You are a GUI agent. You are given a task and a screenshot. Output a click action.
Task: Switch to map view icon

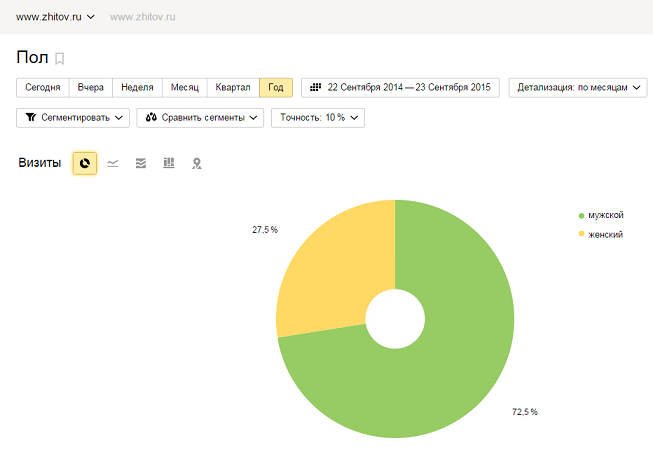pos(197,163)
